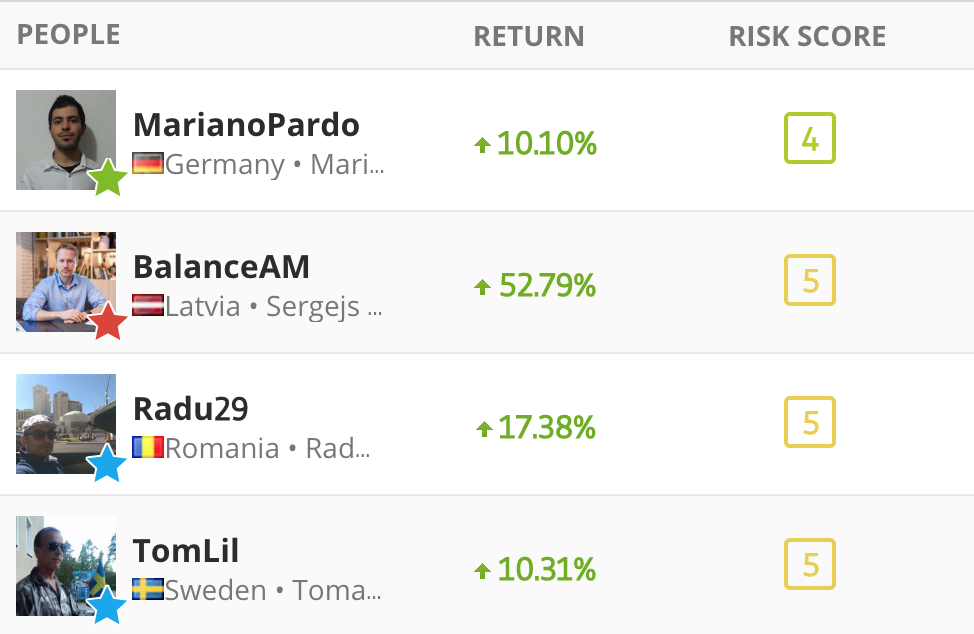Sort the list by RISK SCORE header
The image size is (974, 634).
(x=807, y=36)
